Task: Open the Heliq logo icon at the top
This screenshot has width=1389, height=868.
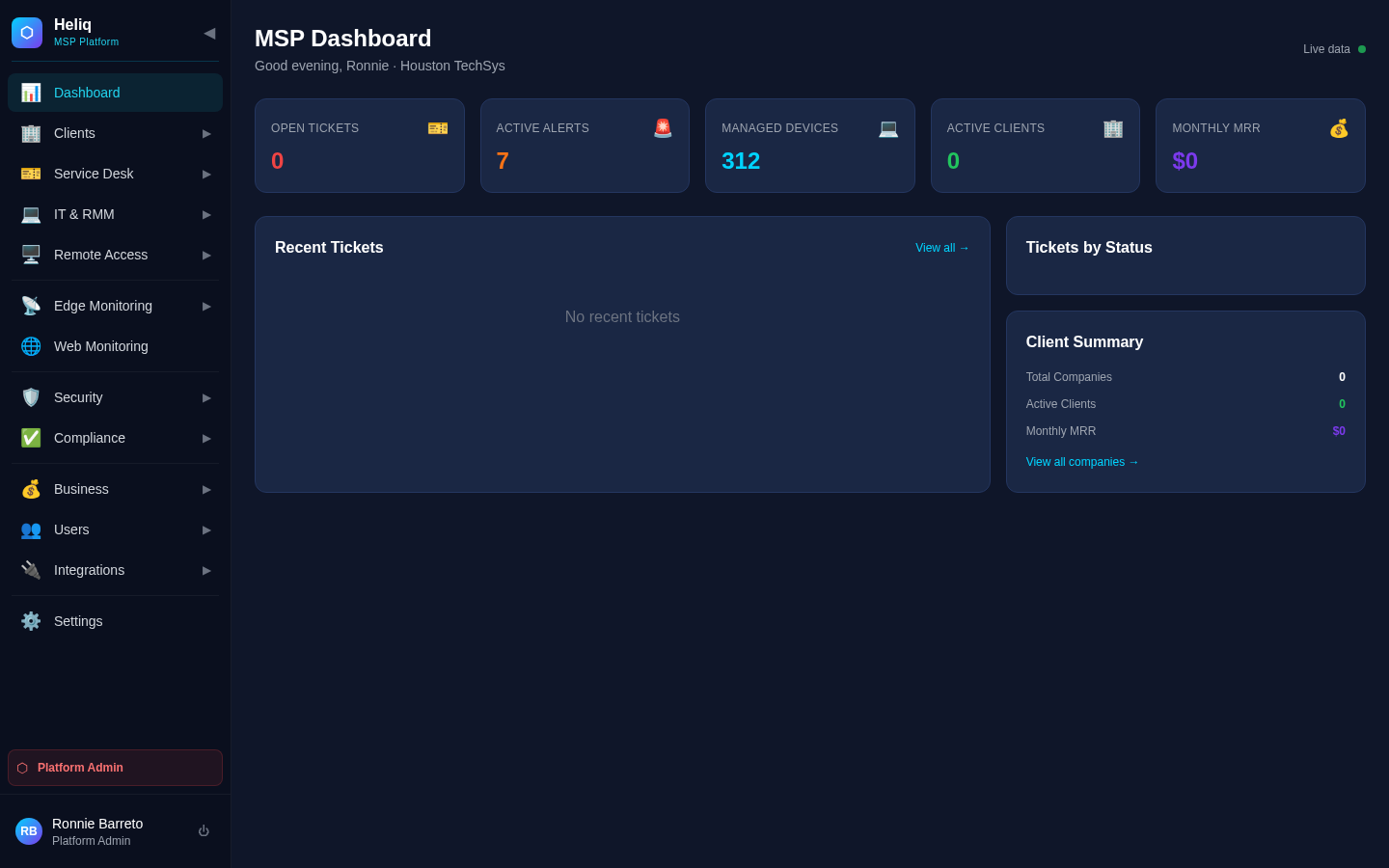Action: pyautogui.click(x=26, y=32)
